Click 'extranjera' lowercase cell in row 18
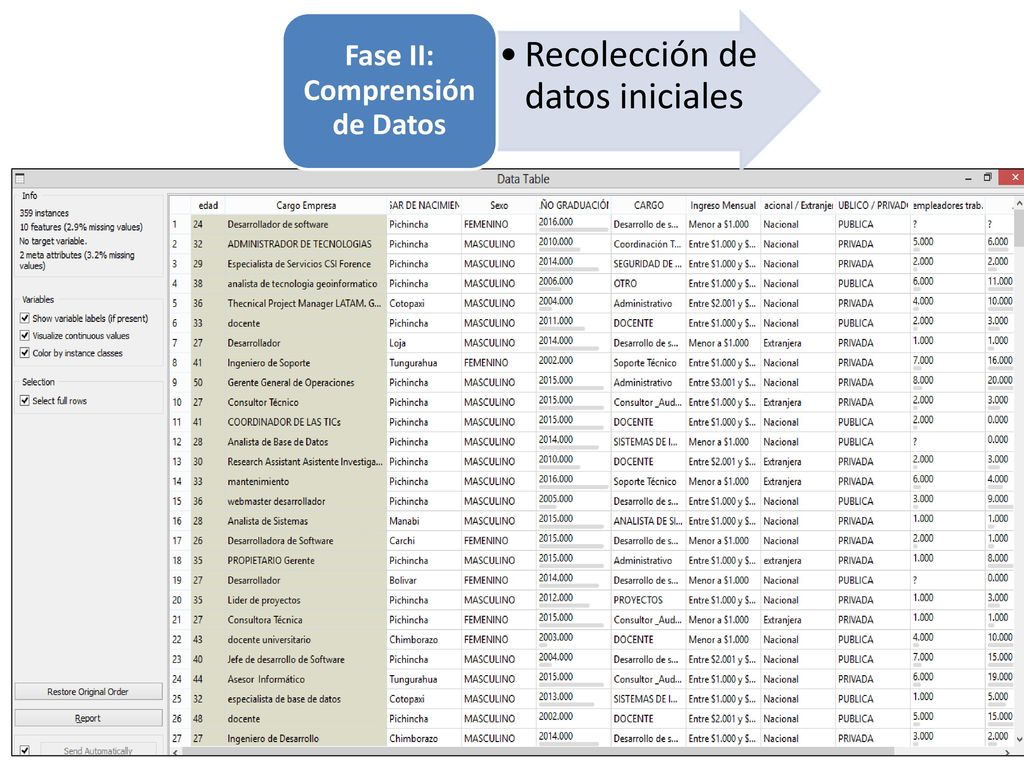 798,560
